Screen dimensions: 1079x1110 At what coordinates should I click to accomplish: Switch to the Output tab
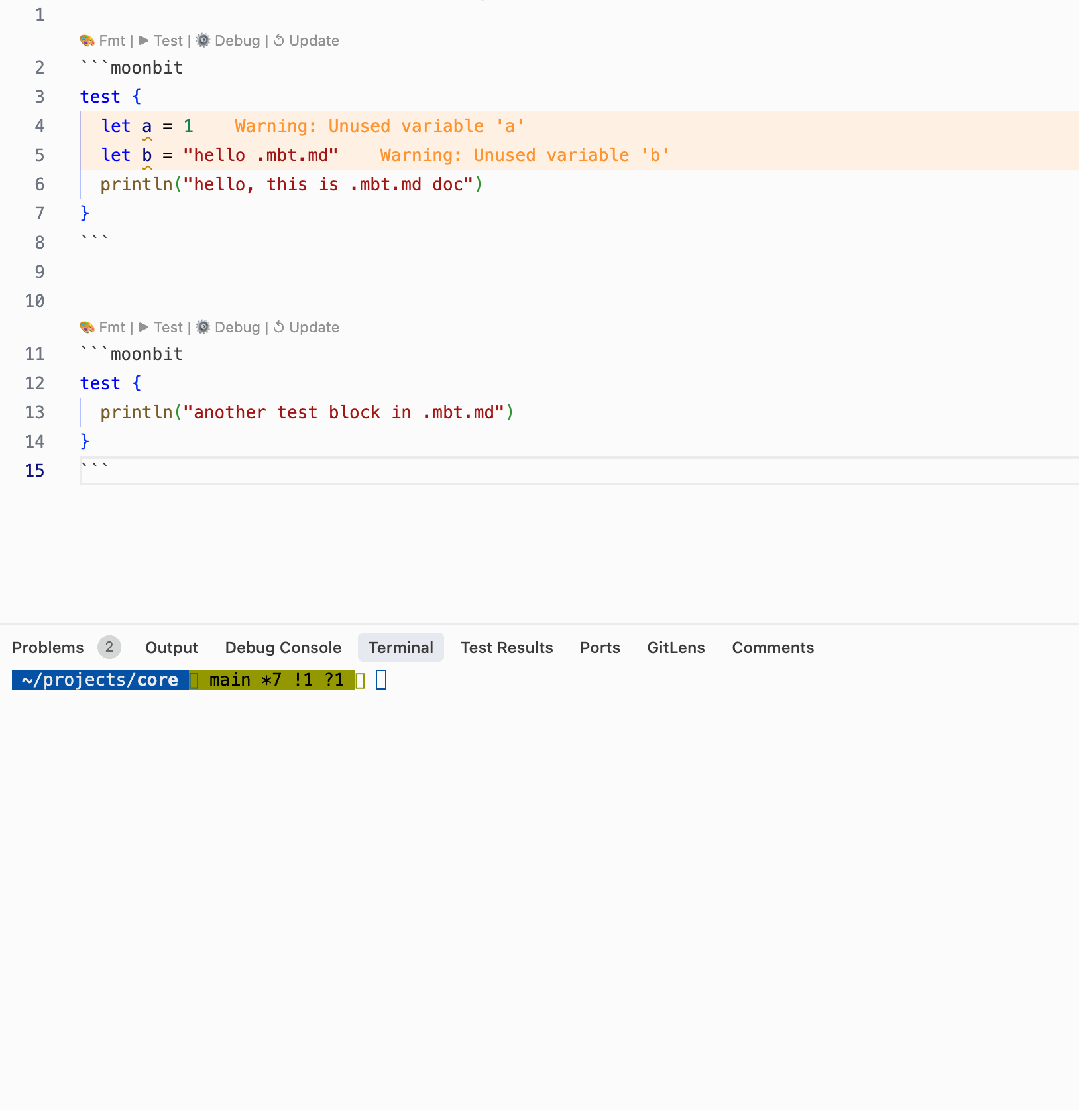pos(171,648)
